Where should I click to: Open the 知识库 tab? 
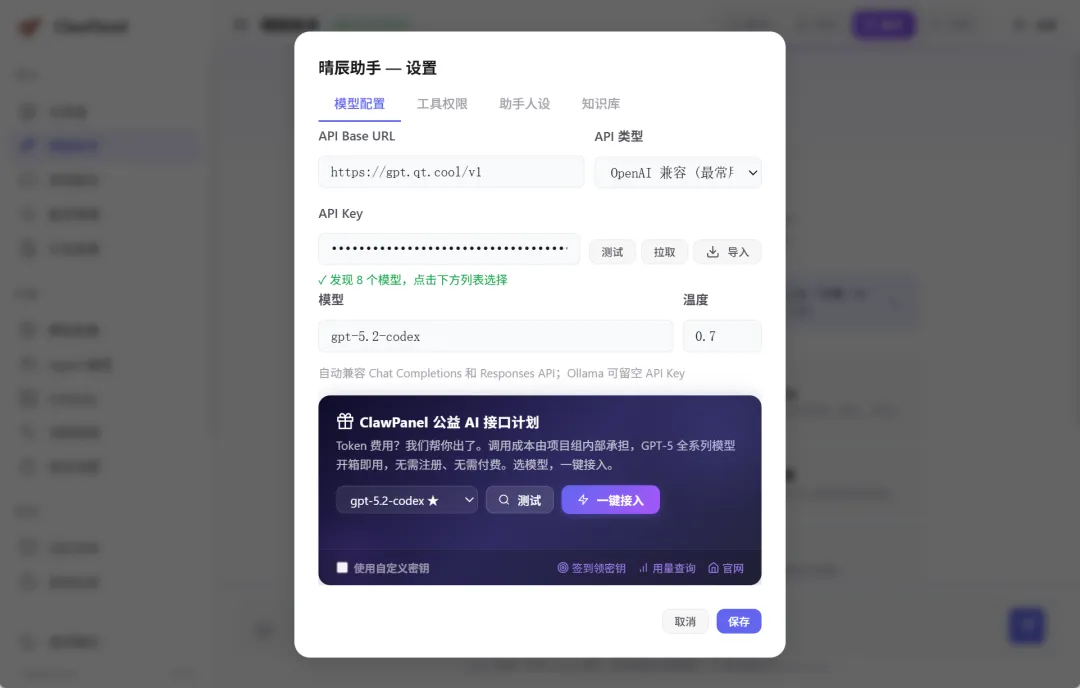click(x=601, y=104)
